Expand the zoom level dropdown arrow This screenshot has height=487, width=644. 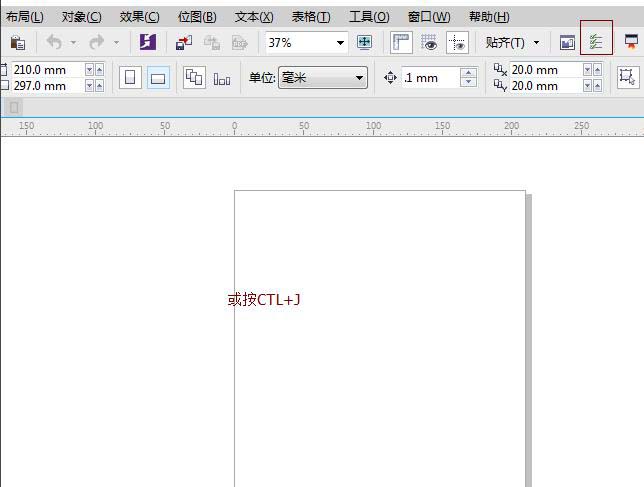click(340, 43)
